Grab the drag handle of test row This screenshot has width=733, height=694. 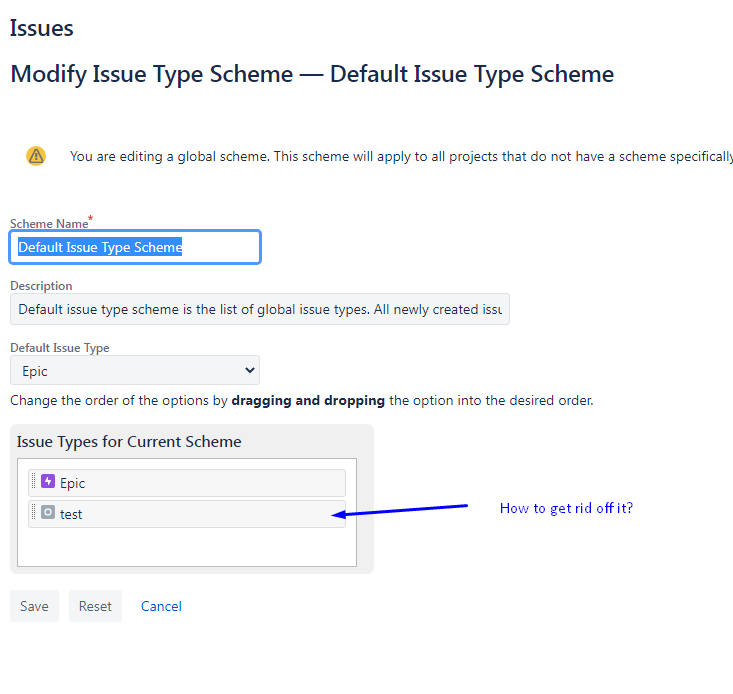click(34, 512)
